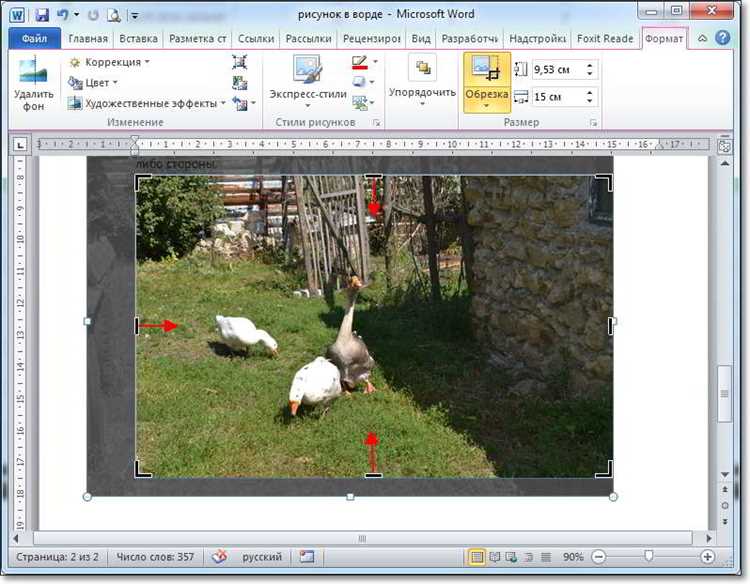Viewport: 750px width, 584px height.
Task: Open the Коррекция dropdown
Action: [109, 62]
